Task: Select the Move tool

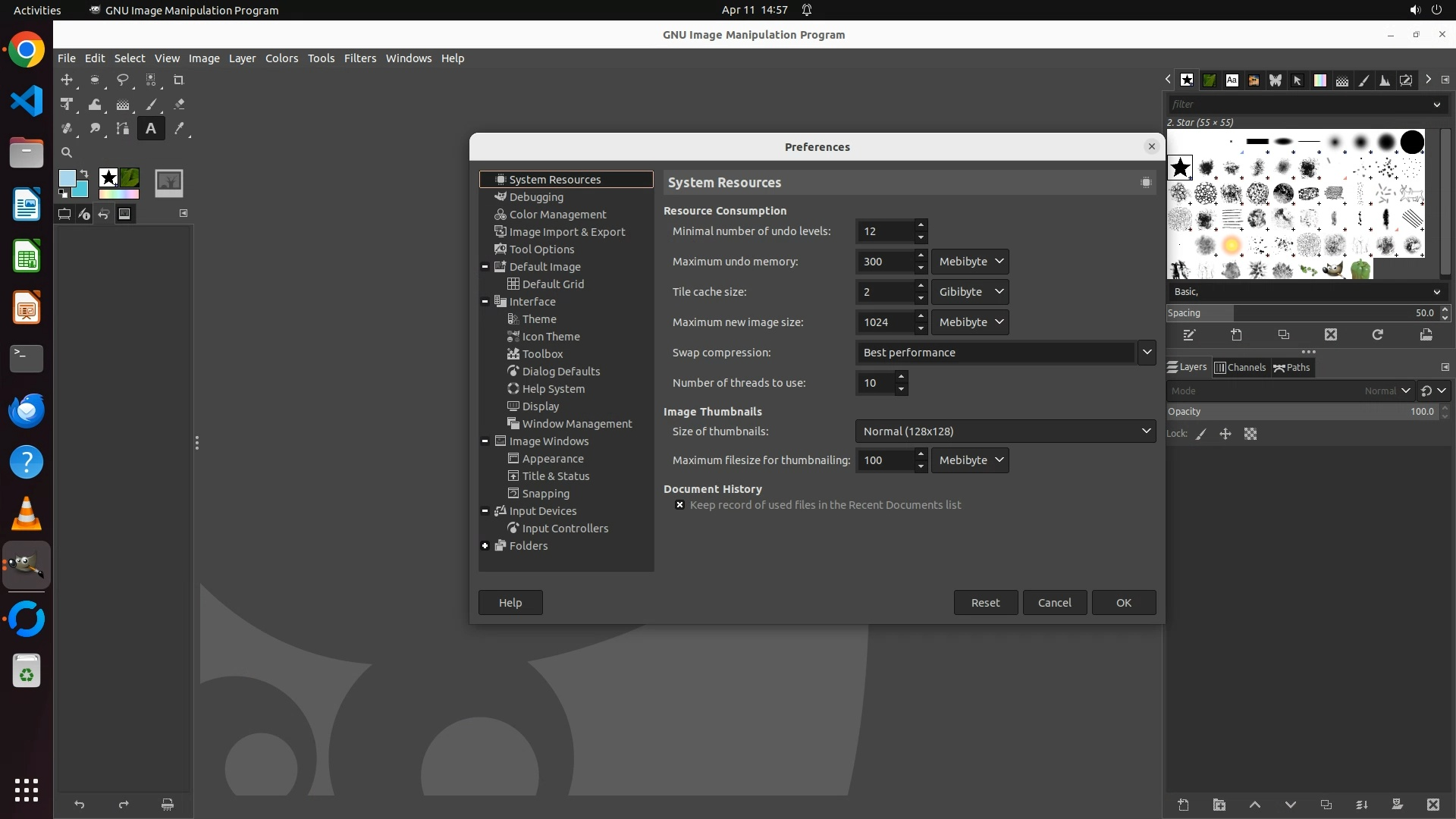Action: [x=67, y=80]
